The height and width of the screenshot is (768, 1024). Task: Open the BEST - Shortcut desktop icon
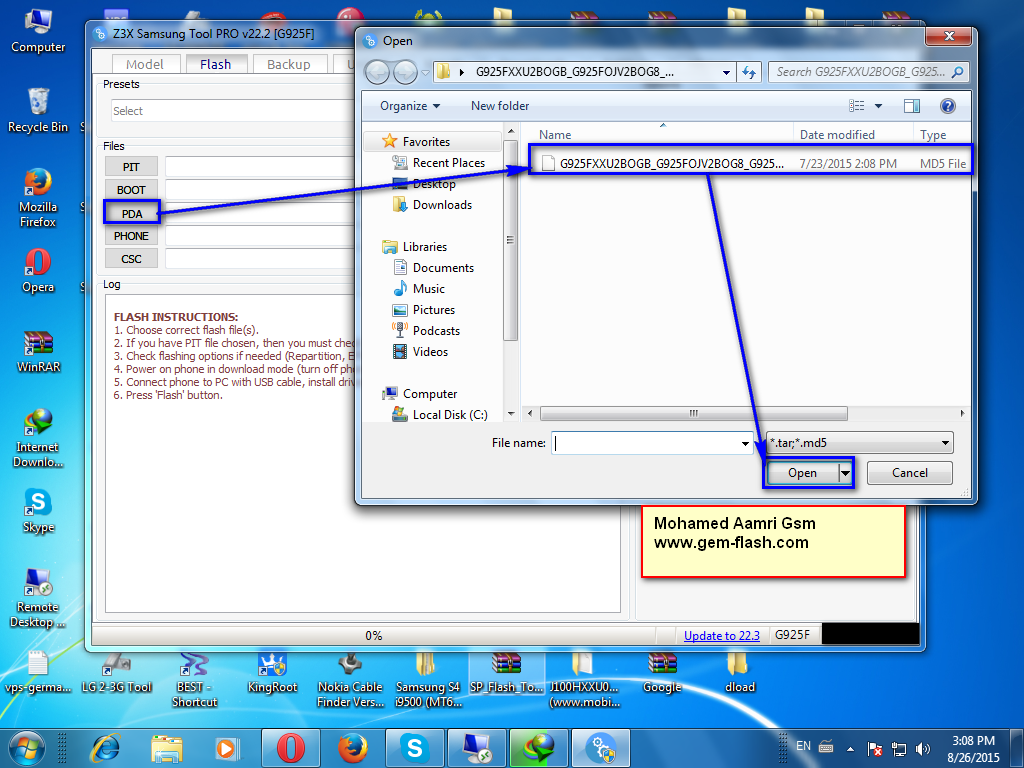[x=194, y=680]
